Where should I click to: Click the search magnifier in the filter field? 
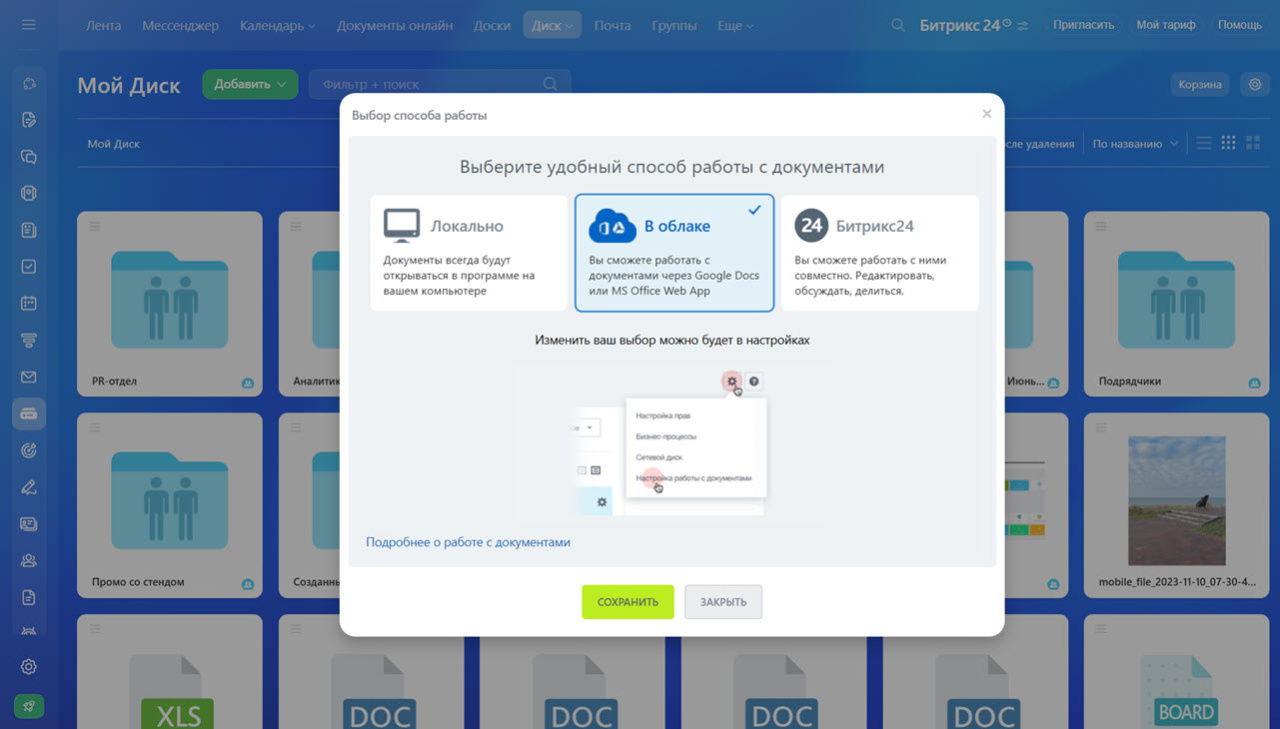[x=550, y=85]
